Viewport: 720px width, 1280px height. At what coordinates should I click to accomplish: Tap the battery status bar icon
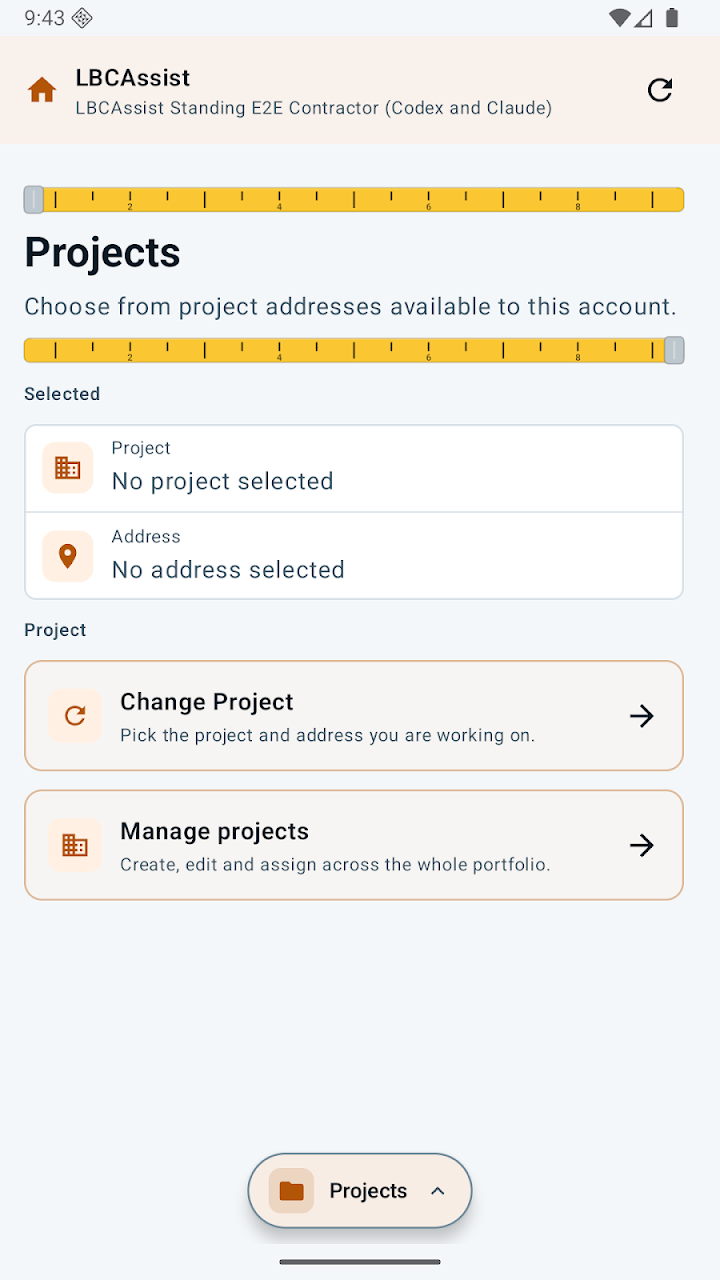(x=672, y=18)
